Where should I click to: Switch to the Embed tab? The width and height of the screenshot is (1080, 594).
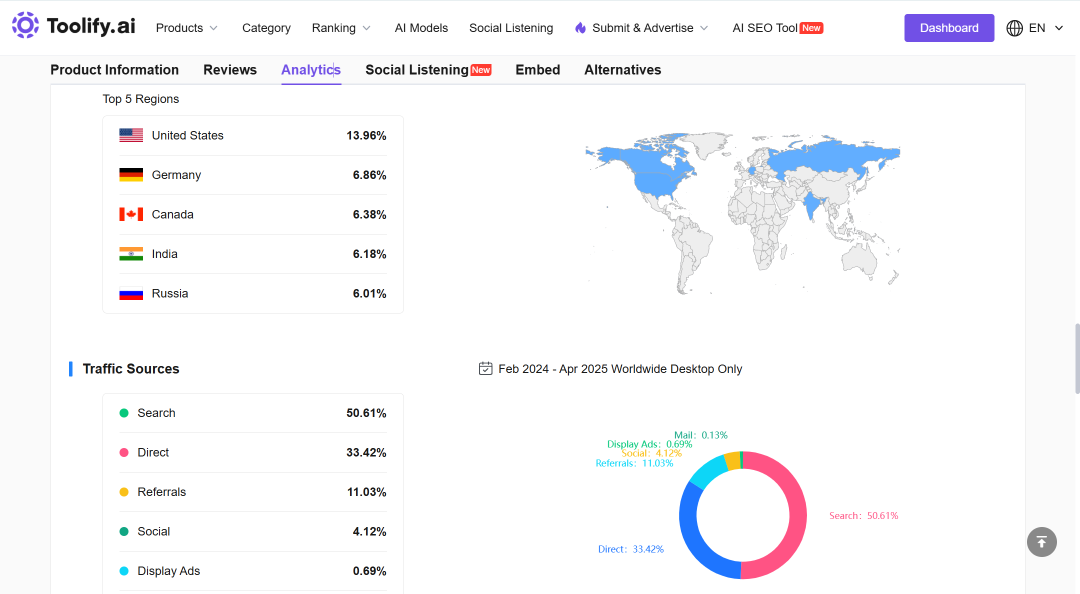pos(538,70)
